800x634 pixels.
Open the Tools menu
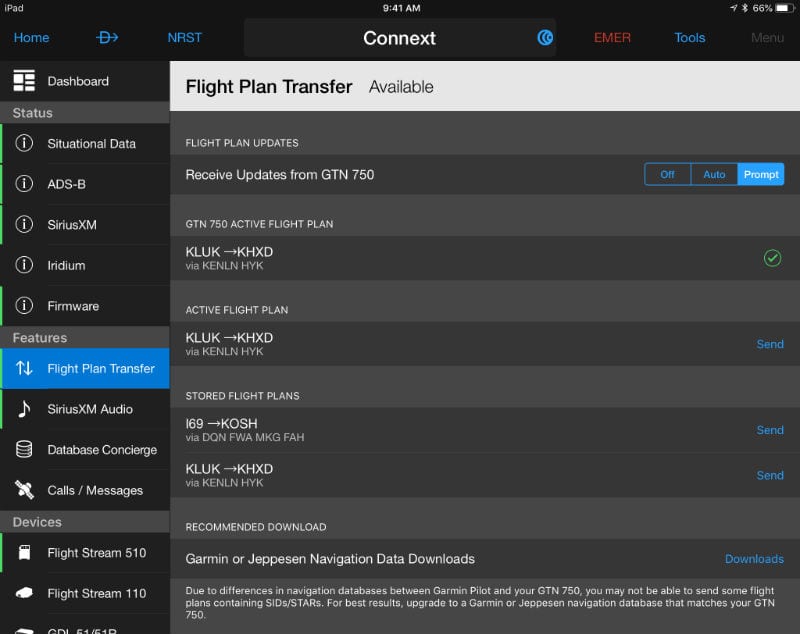(689, 37)
